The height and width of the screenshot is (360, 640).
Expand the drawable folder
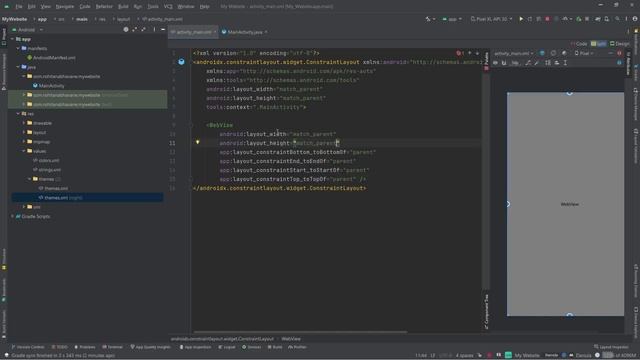24,123
